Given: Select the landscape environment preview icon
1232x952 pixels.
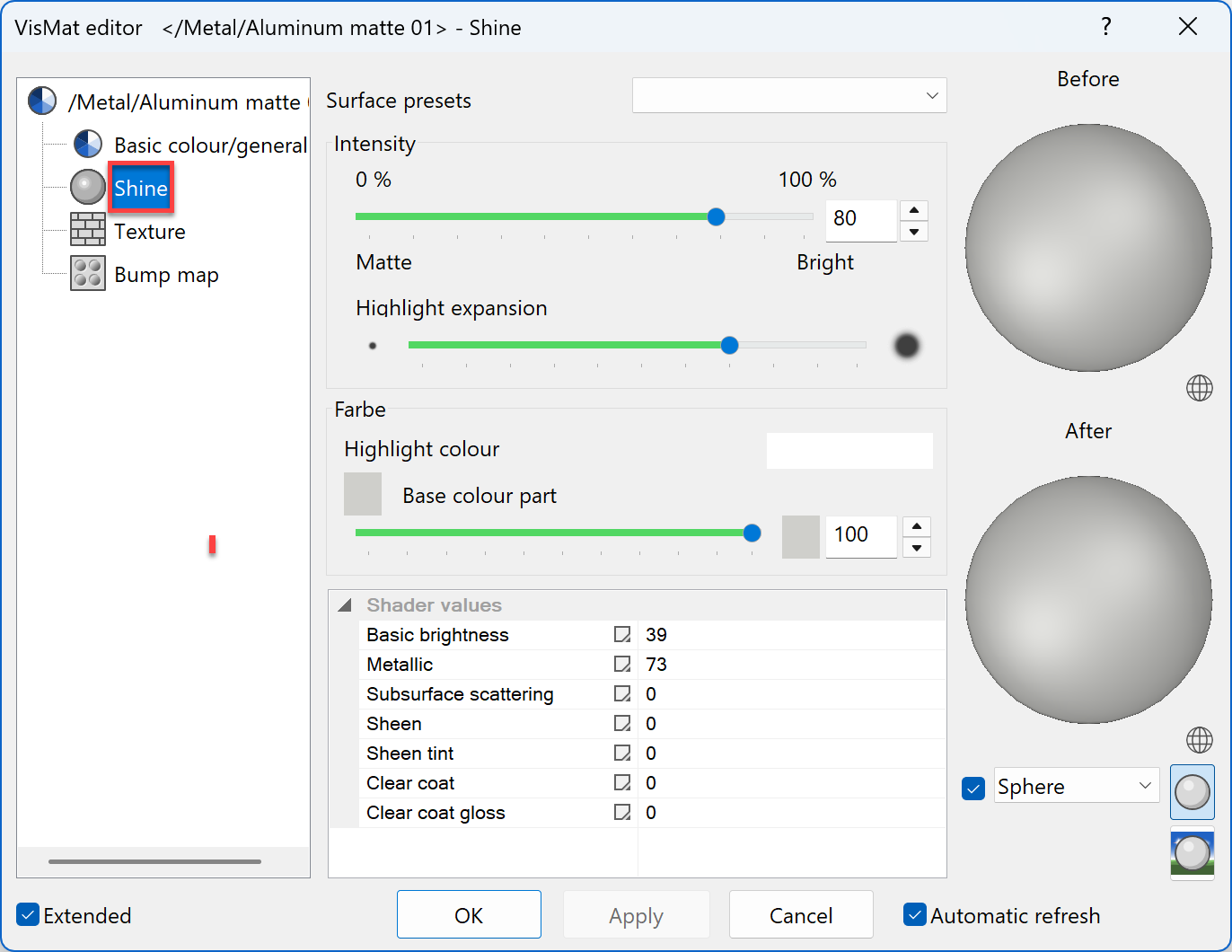Looking at the screenshot, I should point(1192,853).
